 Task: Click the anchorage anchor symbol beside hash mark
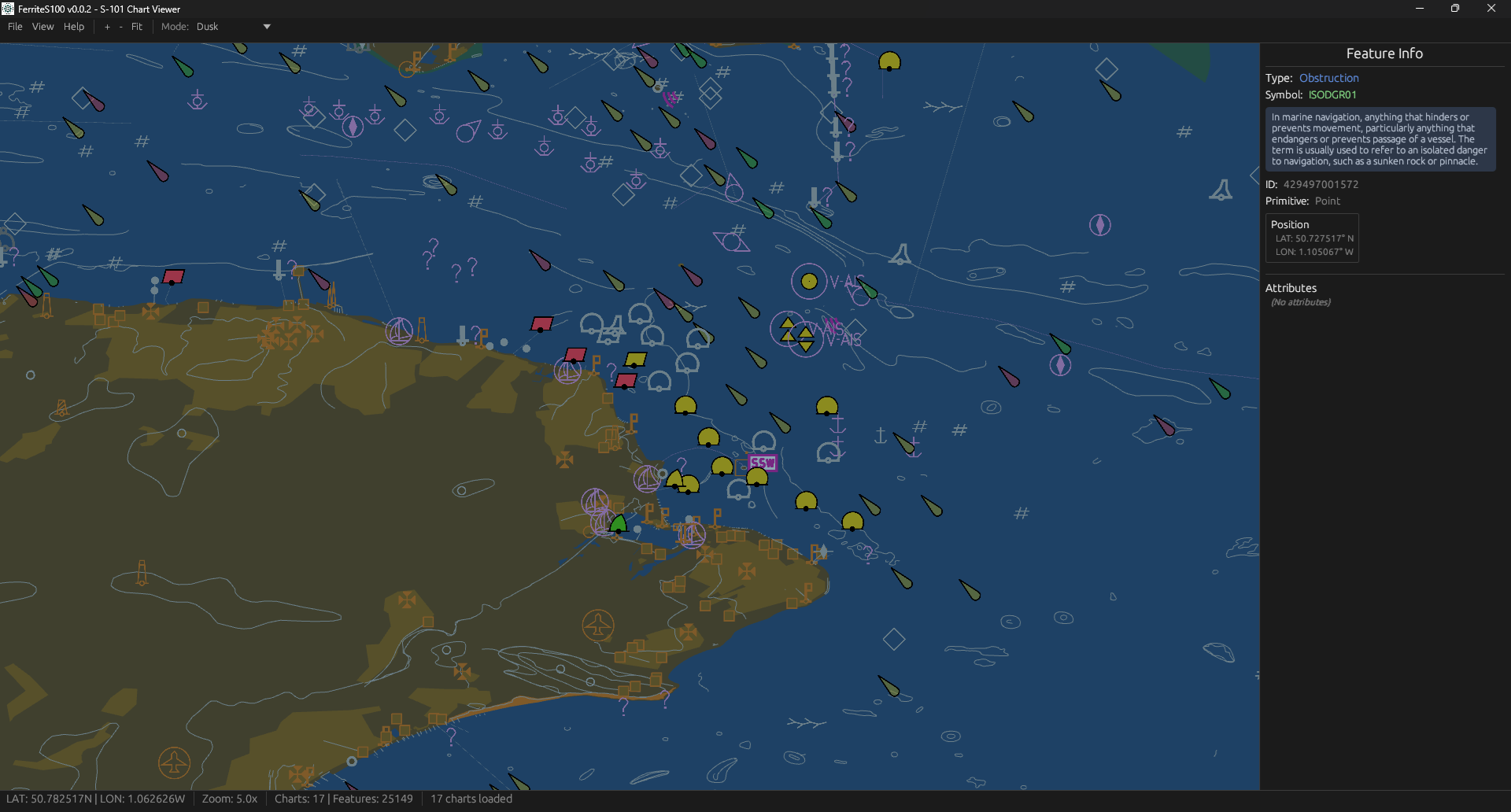(881, 435)
